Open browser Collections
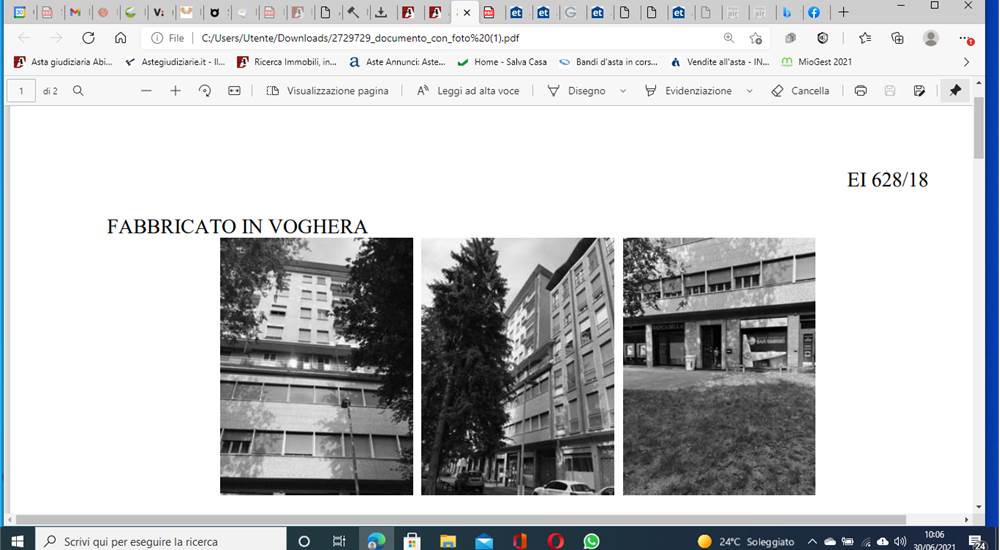This screenshot has height=550, width=1000. coord(897,38)
